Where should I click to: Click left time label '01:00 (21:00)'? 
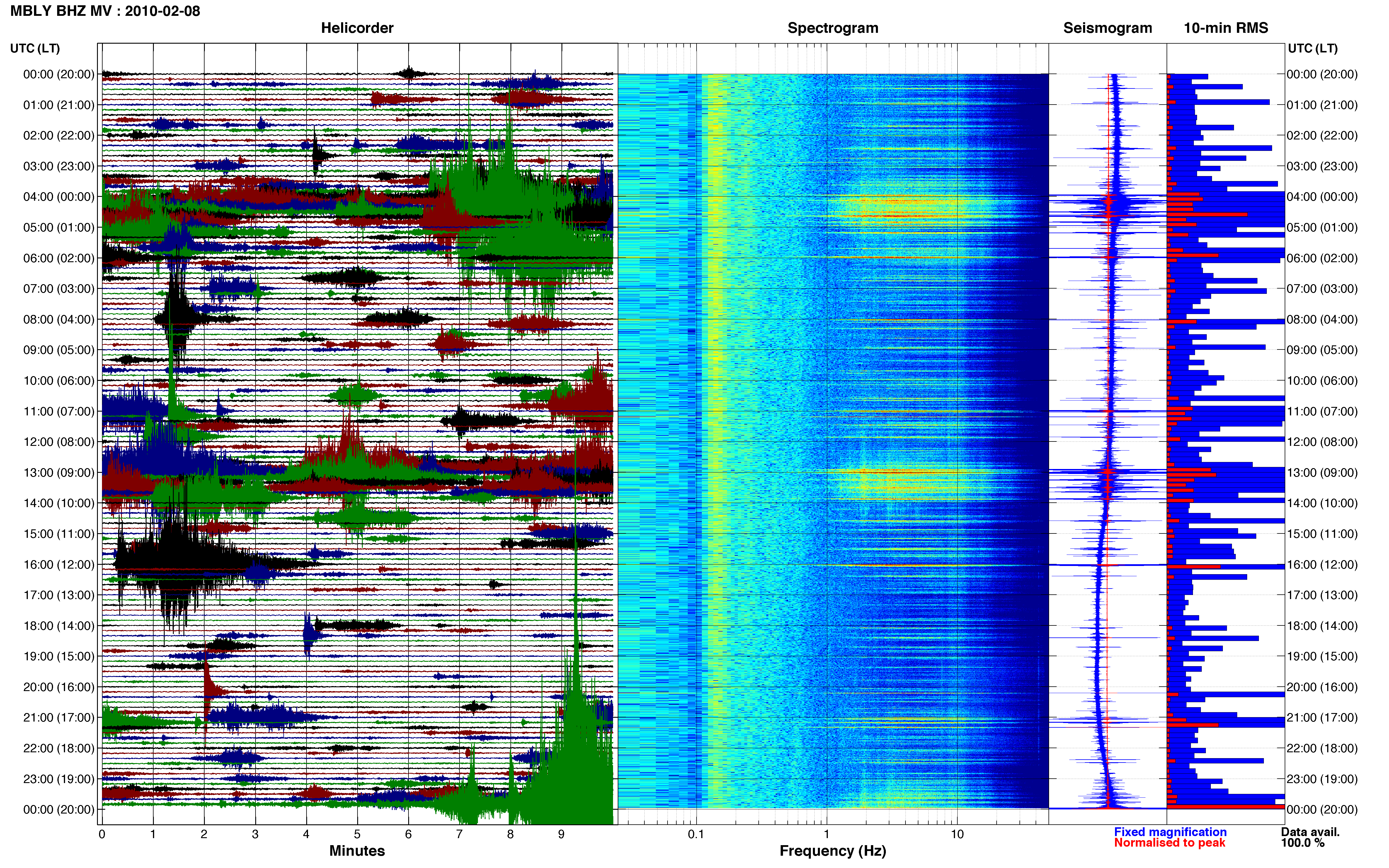(x=59, y=105)
